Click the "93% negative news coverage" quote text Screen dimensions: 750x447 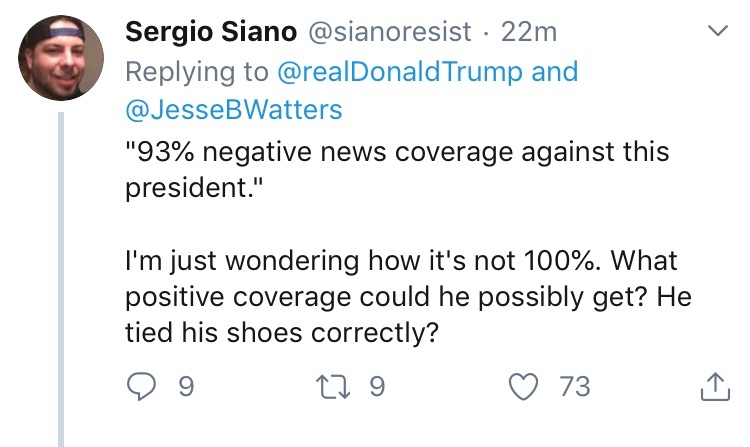[x=397, y=153]
